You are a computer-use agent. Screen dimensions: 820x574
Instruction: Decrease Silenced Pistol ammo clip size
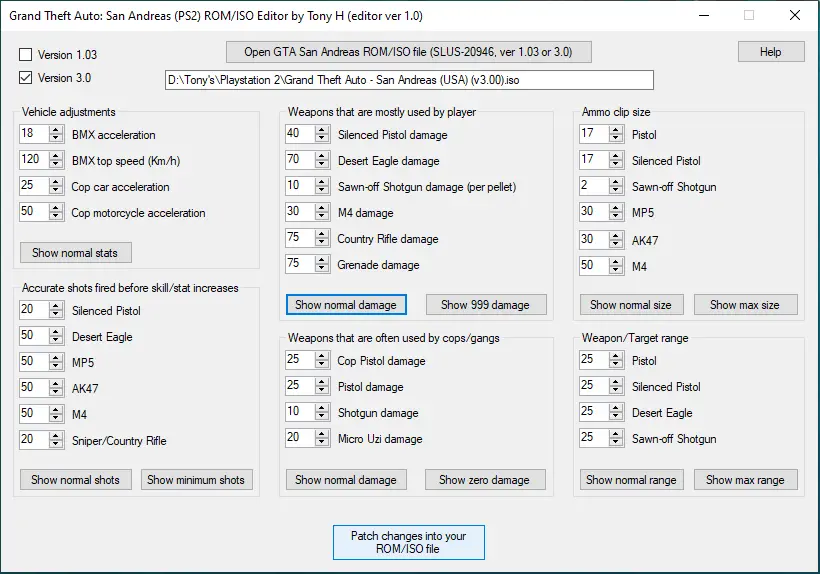616,164
